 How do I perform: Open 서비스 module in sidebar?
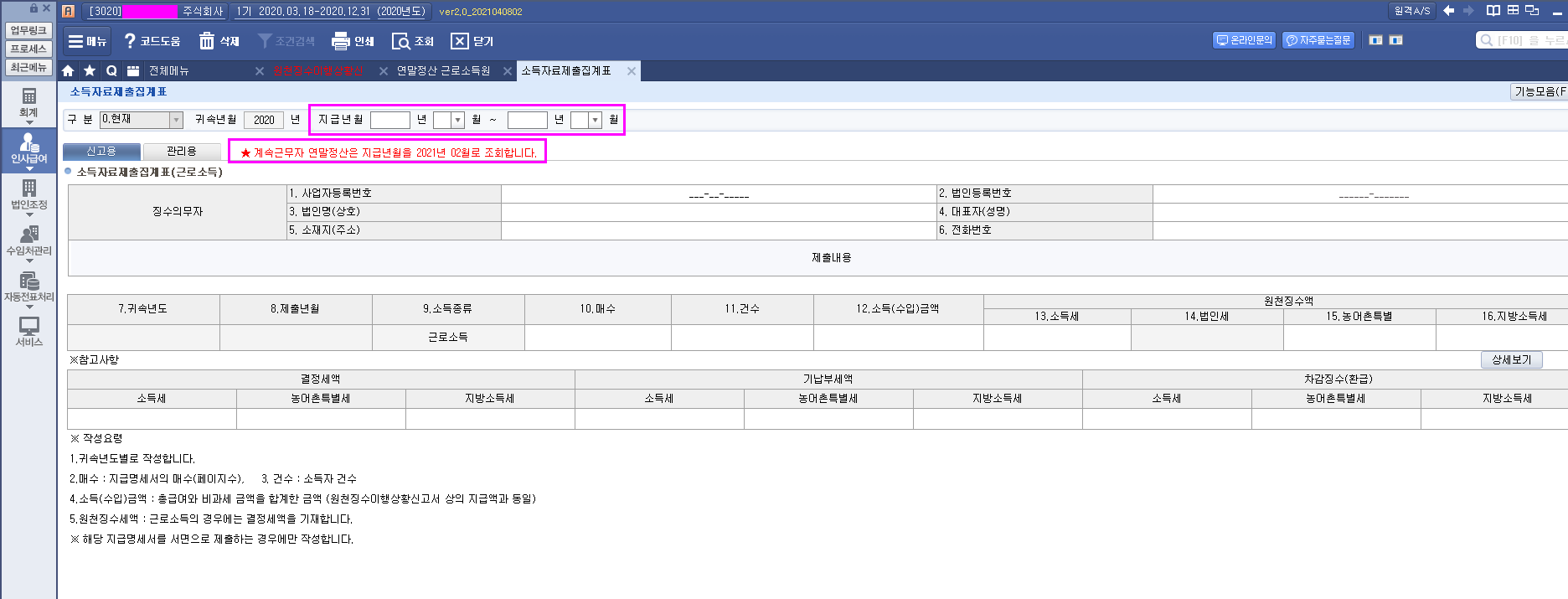(28, 333)
